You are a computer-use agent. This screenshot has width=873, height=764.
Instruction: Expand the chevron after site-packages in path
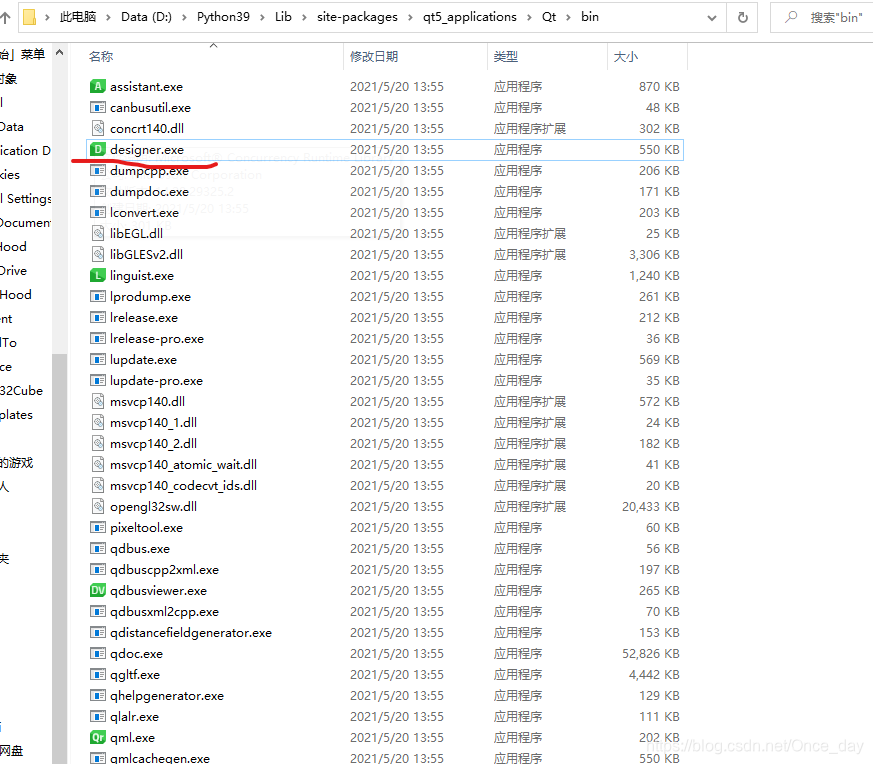pyautogui.click(x=410, y=17)
